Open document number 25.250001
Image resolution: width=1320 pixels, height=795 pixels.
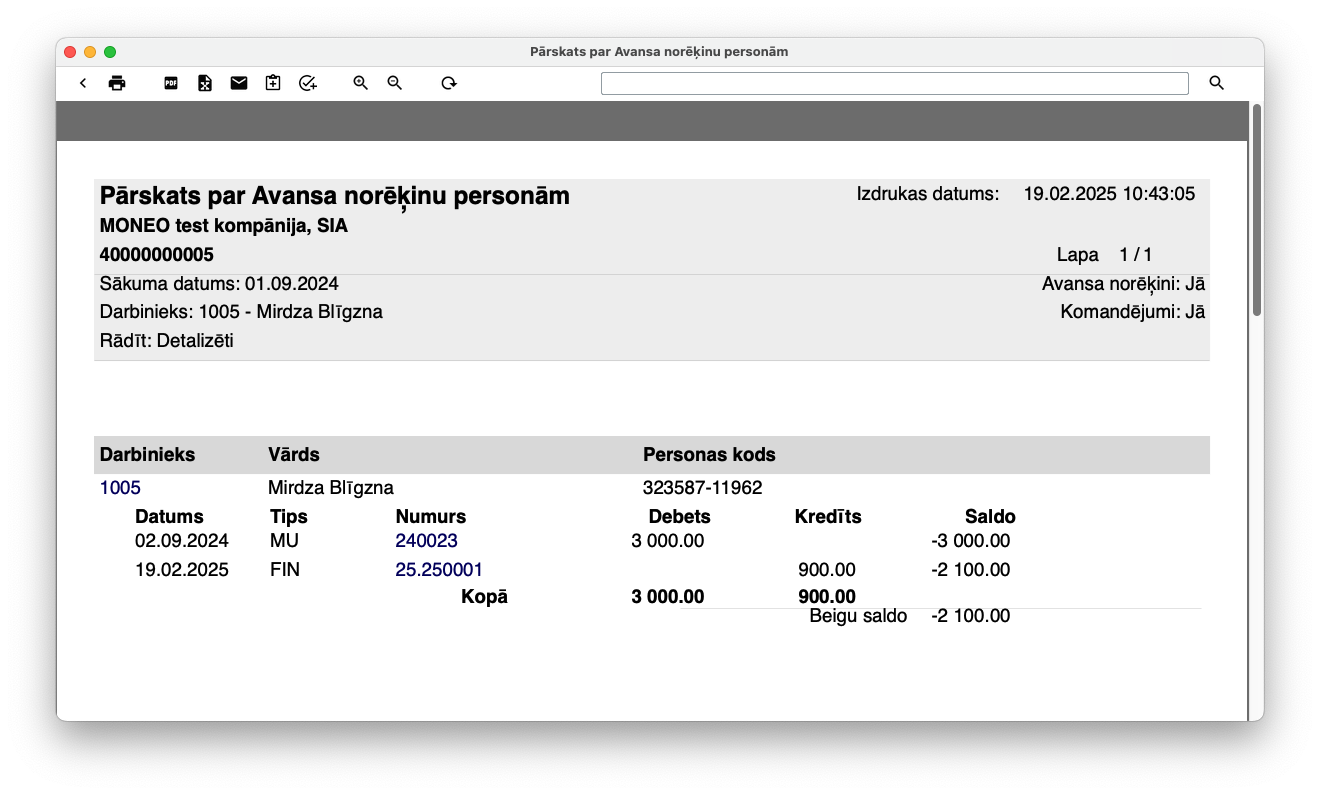coord(439,570)
